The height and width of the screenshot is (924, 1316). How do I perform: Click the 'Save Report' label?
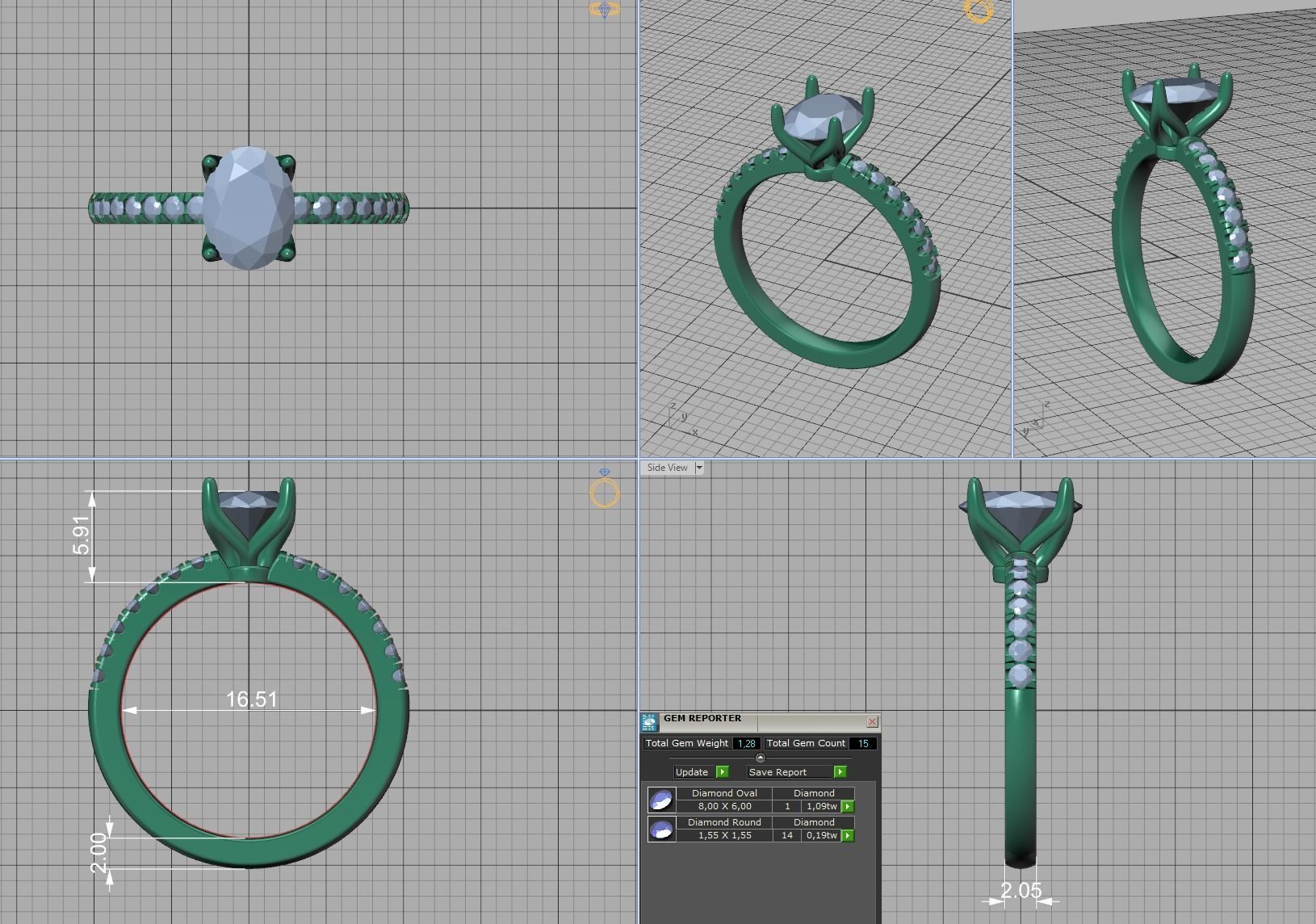777,772
